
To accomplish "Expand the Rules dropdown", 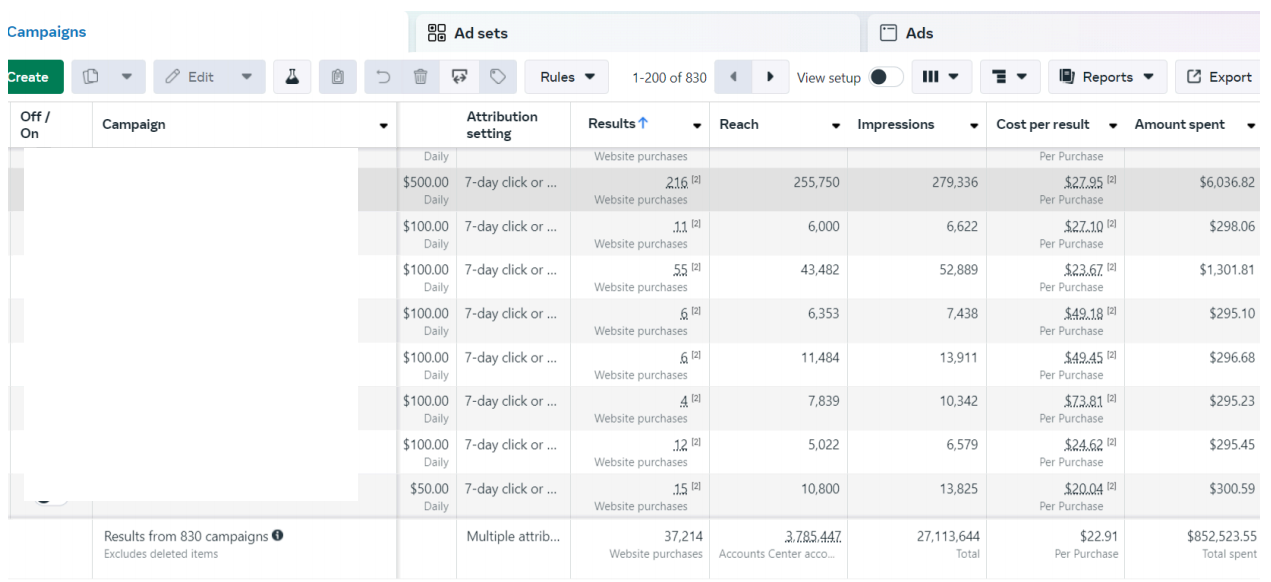I will click(x=567, y=77).
